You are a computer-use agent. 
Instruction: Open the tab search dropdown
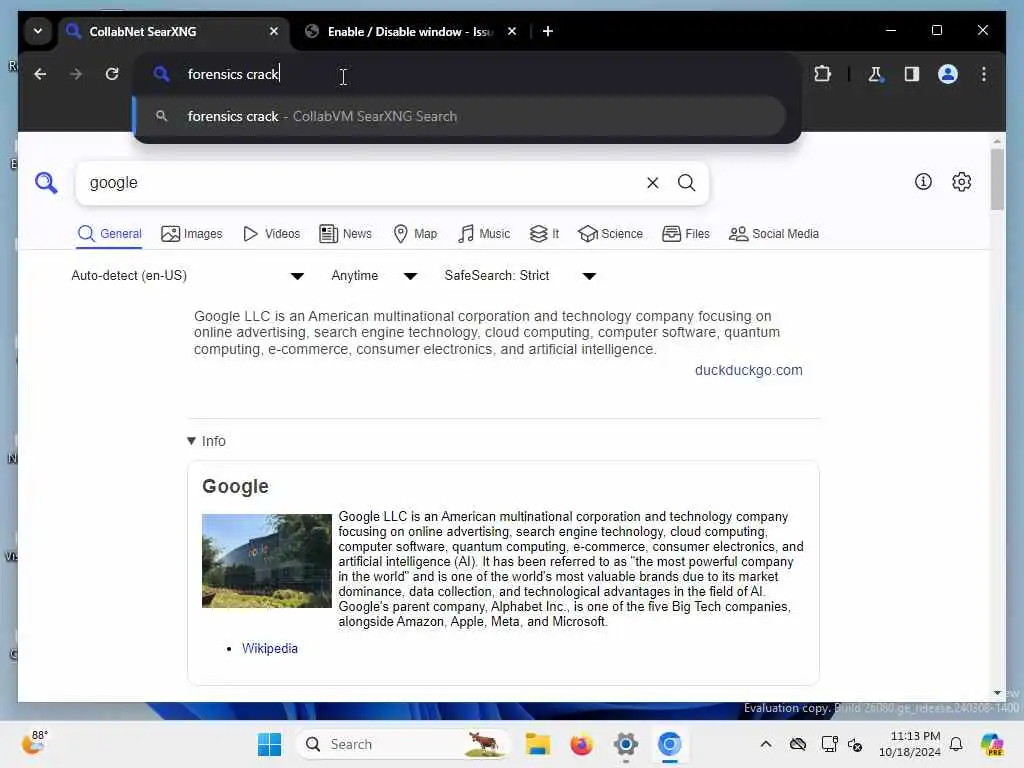pyautogui.click(x=38, y=31)
